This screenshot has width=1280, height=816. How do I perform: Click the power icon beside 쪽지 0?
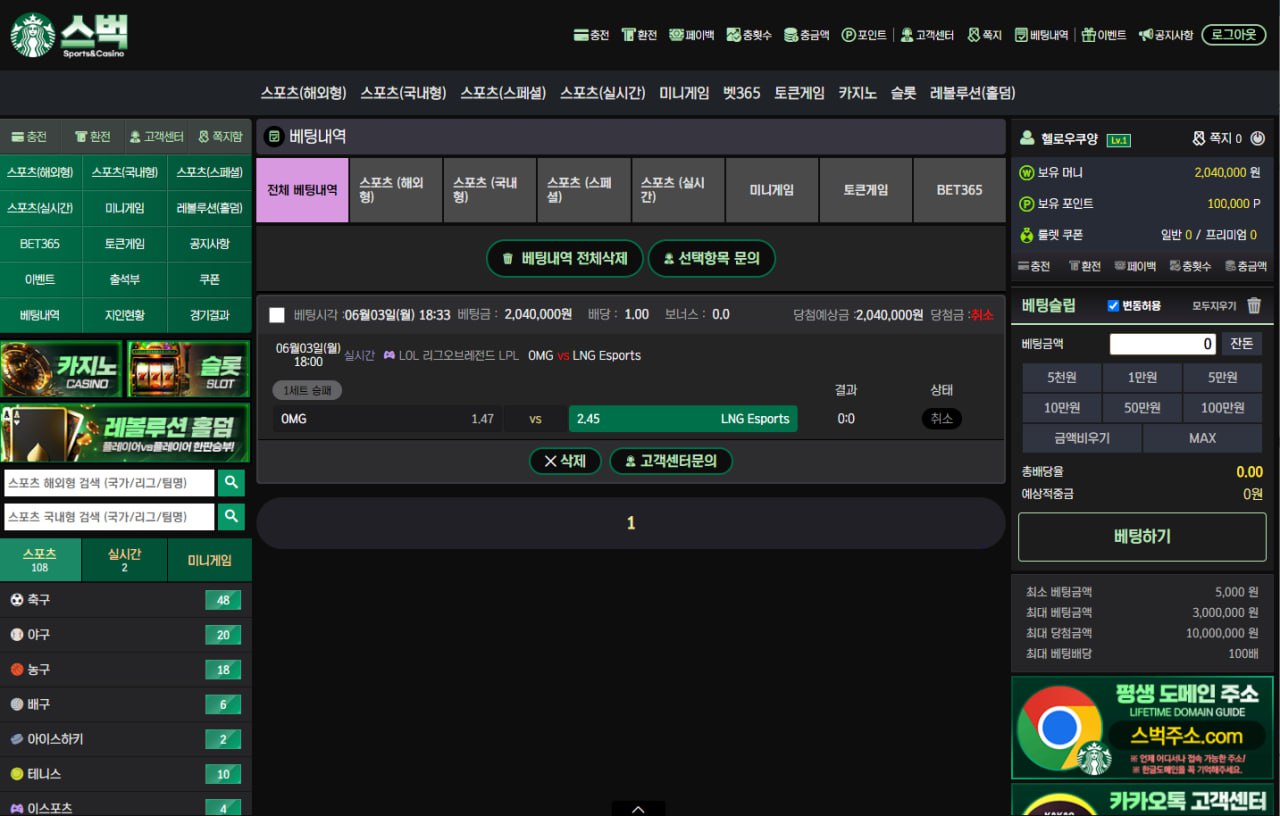click(x=1258, y=139)
